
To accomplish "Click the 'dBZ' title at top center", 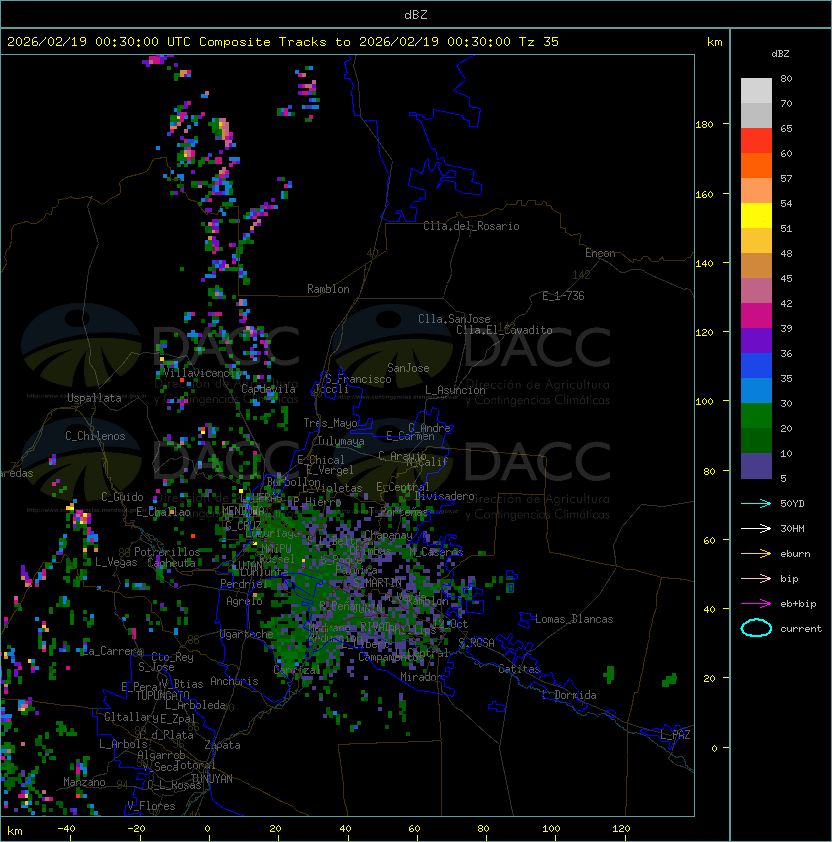I will coord(416,14).
